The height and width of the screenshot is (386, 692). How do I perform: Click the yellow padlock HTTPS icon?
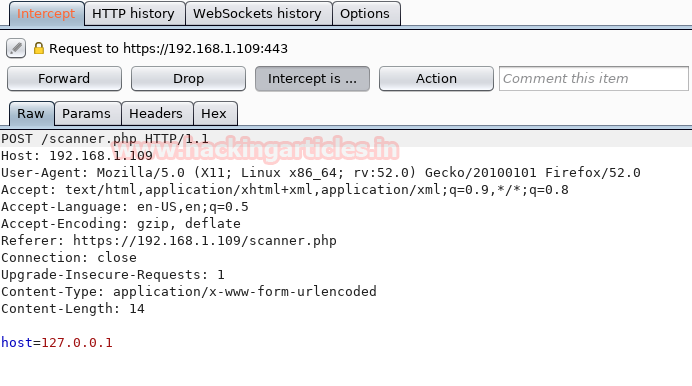click(39, 48)
